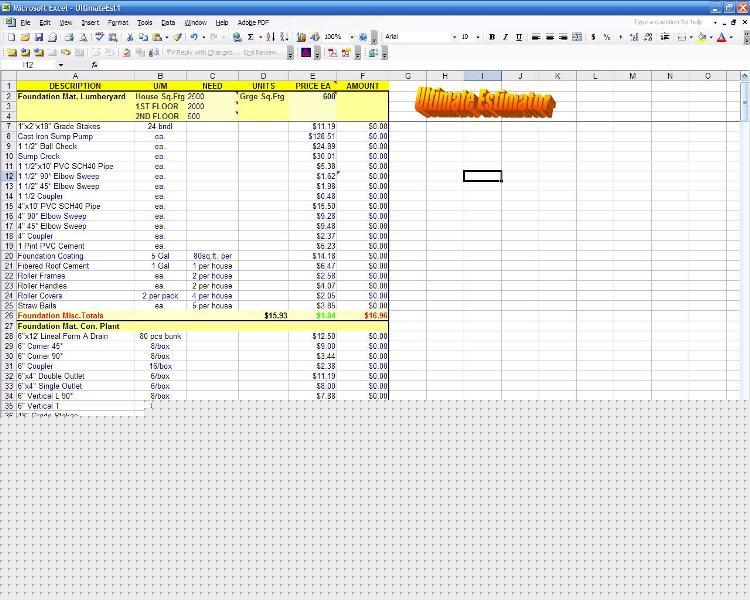Click the Print icon in the toolbar
Screen dimensions: 750x600
(69, 37)
